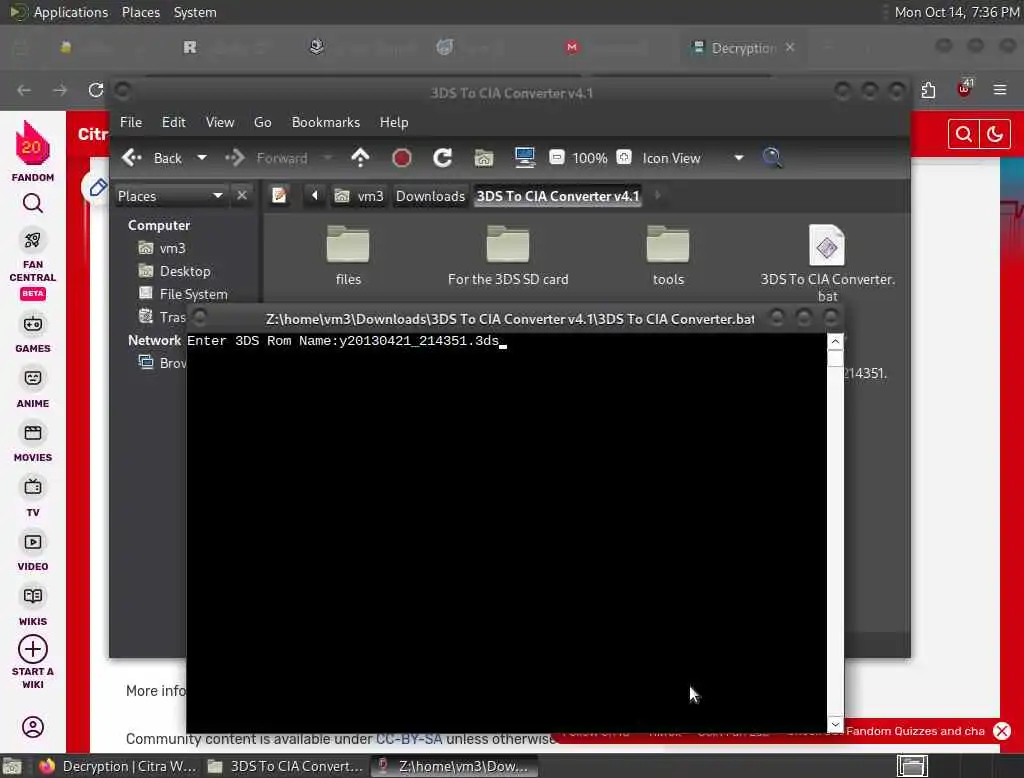Select vm3 path bar button

click(359, 196)
